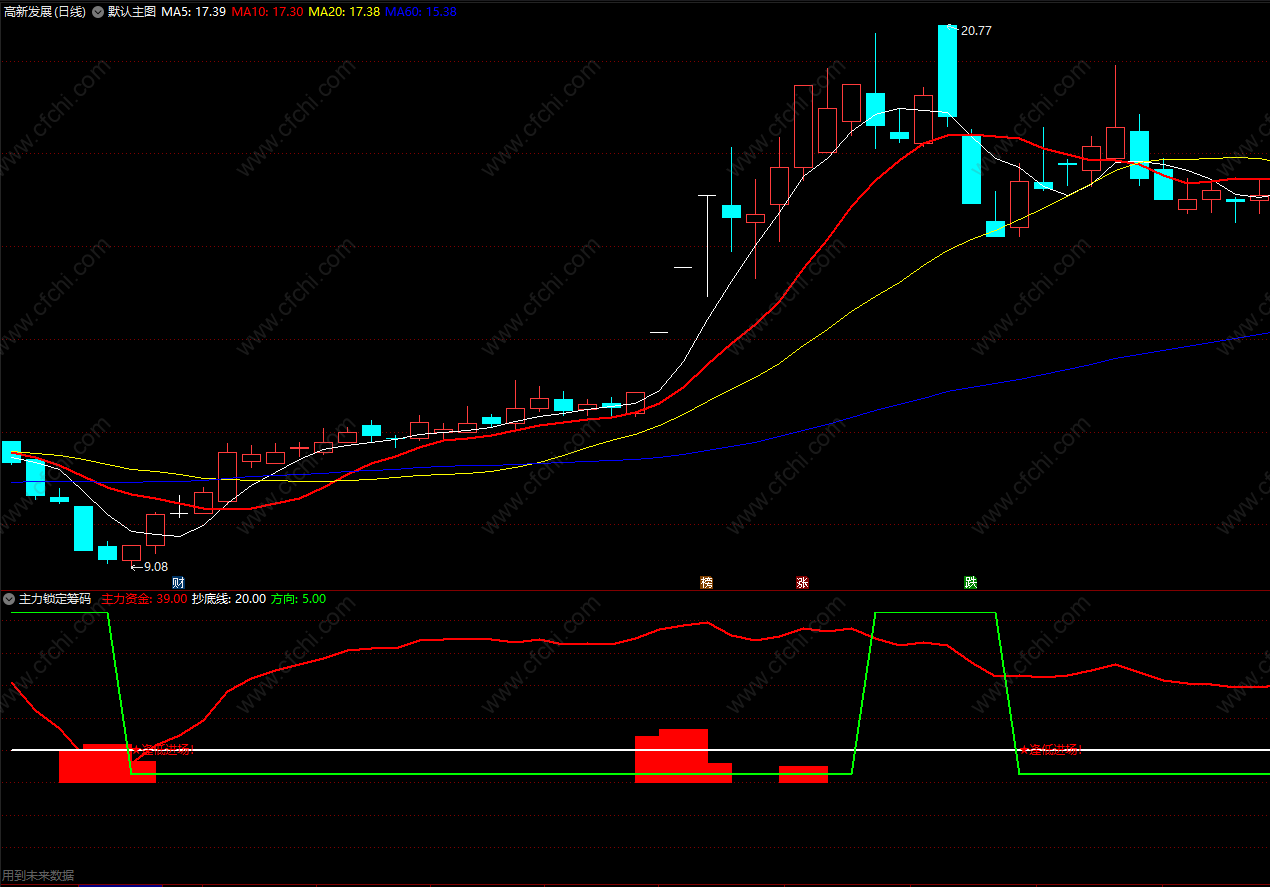Click the 用到未来数据 notice at bottom
Viewport: 1270px width, 887px height.
pyautogui.click(x=38, y=875)
